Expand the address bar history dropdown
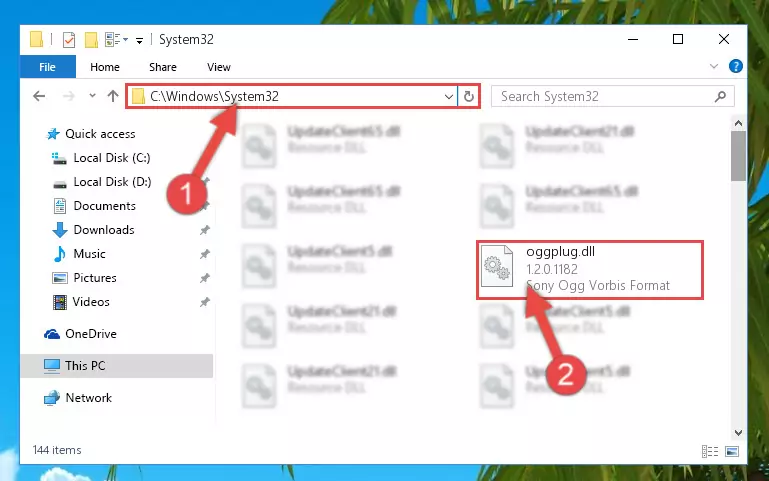The image size is (769, 481). [x=448, y=97]
